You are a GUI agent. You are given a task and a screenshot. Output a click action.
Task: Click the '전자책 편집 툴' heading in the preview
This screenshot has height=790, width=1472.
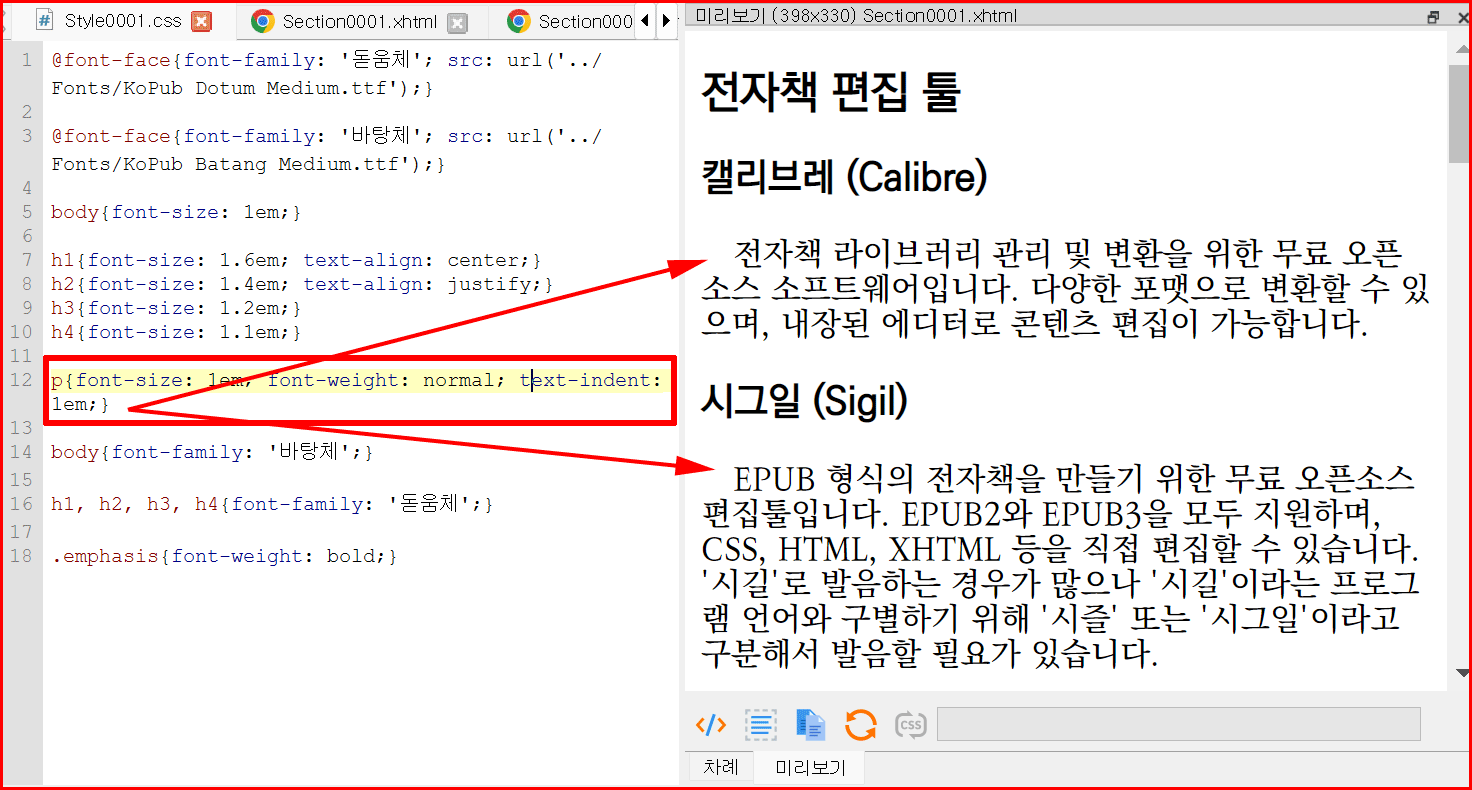(x=831, y=93)
